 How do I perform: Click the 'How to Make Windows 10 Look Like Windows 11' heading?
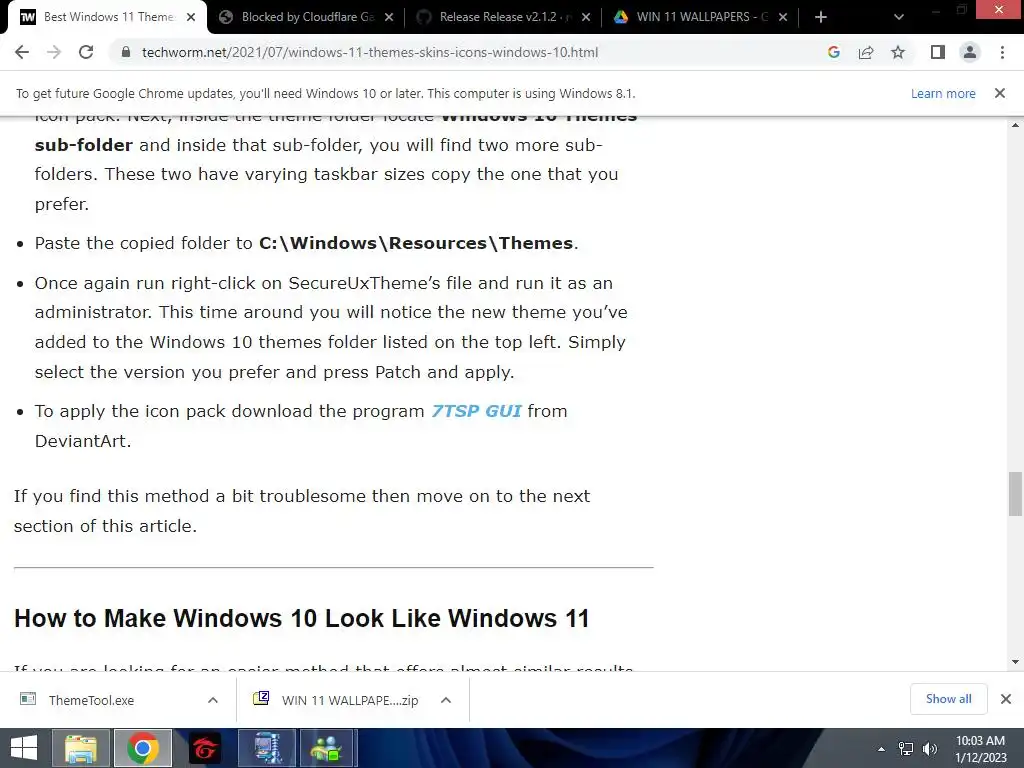point(302,618)
